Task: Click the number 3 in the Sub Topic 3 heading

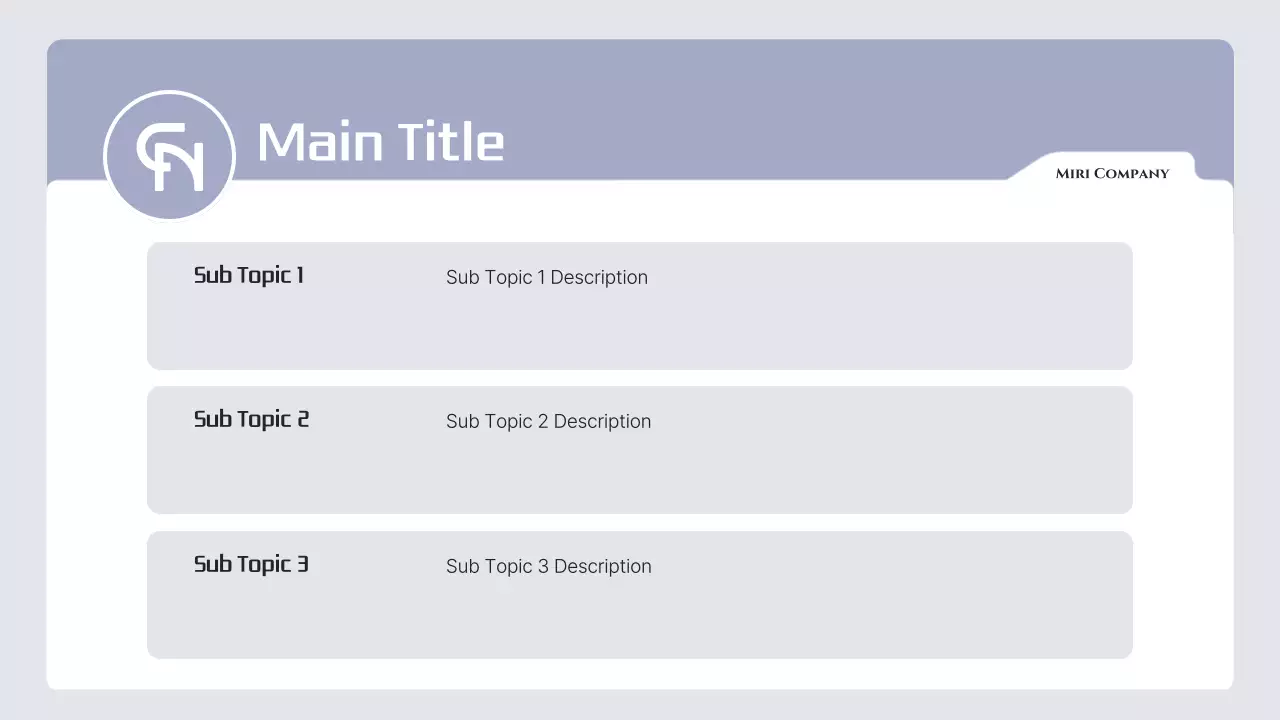Action: click(x=302, y=564)
